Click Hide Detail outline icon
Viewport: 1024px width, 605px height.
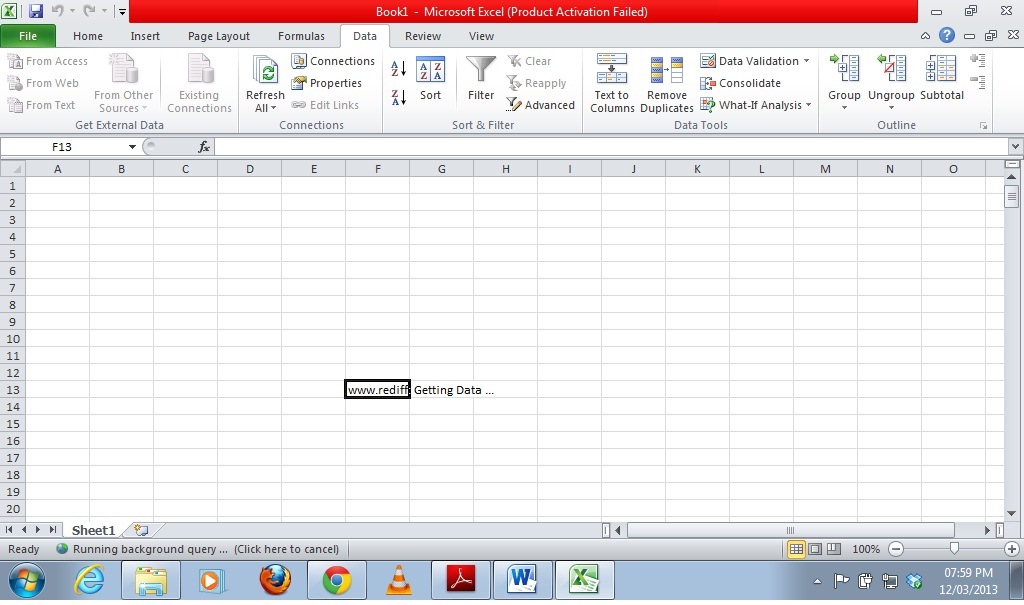[x=978, y=82]
